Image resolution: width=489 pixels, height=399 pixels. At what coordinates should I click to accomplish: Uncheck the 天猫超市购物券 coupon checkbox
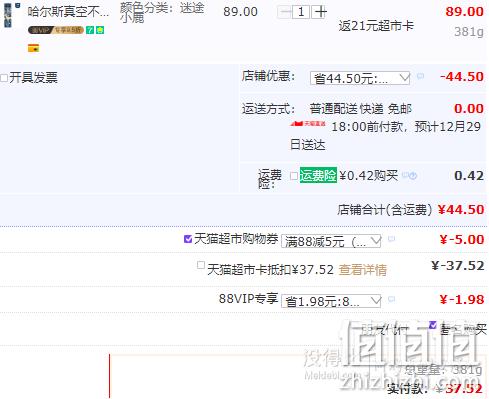pyautogui.click(x=188, y=239)
